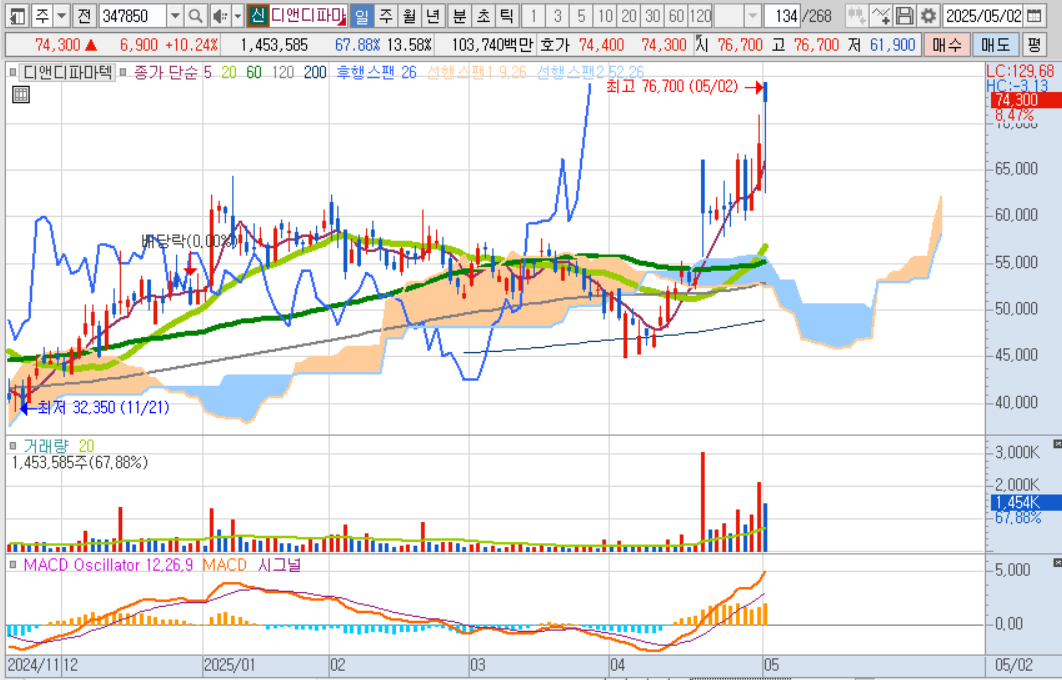
Task: Select the 1 interval button
Action: coord(534,16)
